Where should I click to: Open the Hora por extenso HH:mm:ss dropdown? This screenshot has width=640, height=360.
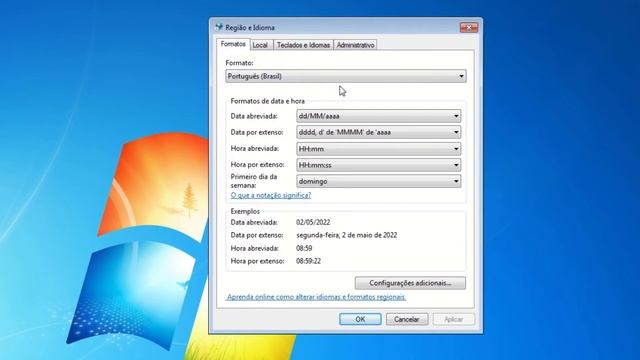pos(379,165)
